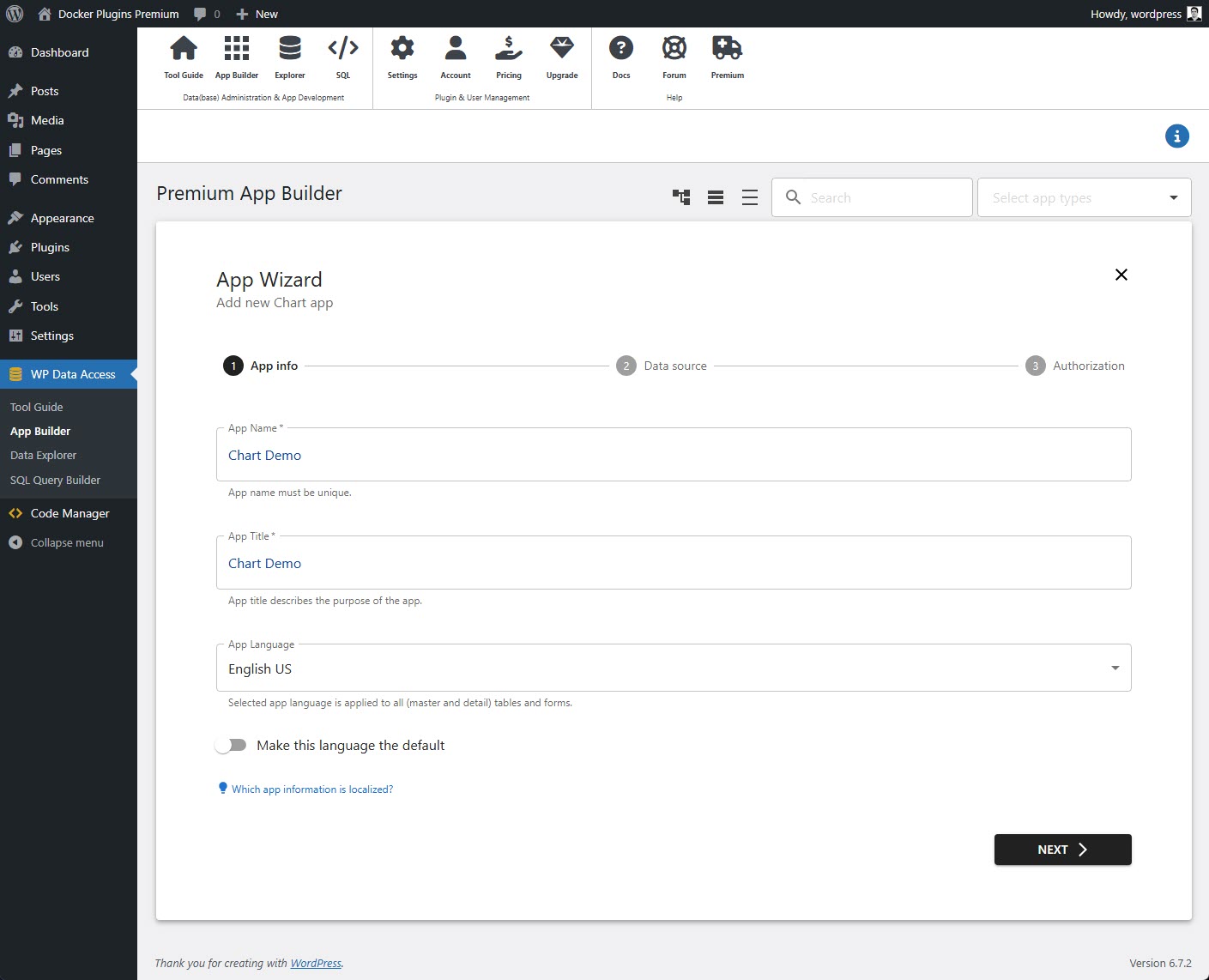Open the Premium ambulance icon

[728, 48]
